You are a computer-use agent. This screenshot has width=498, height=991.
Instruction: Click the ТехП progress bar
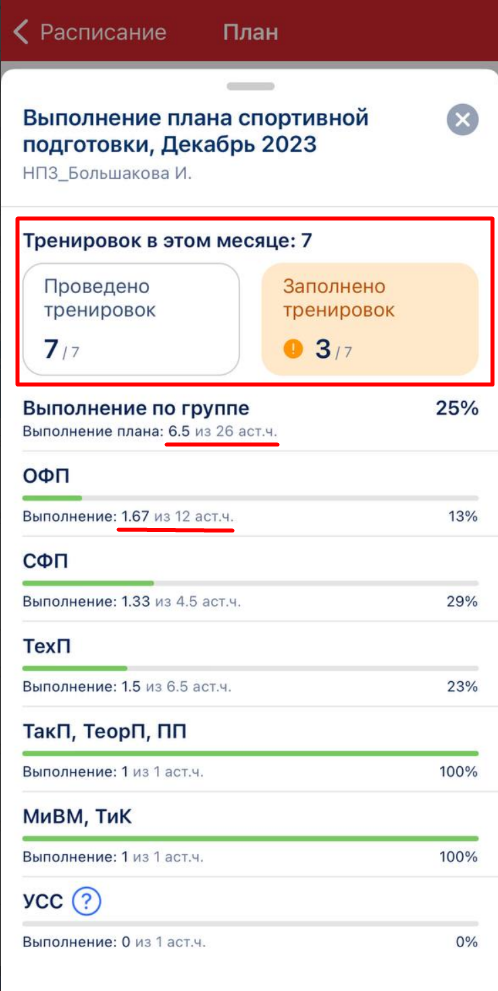250,667
